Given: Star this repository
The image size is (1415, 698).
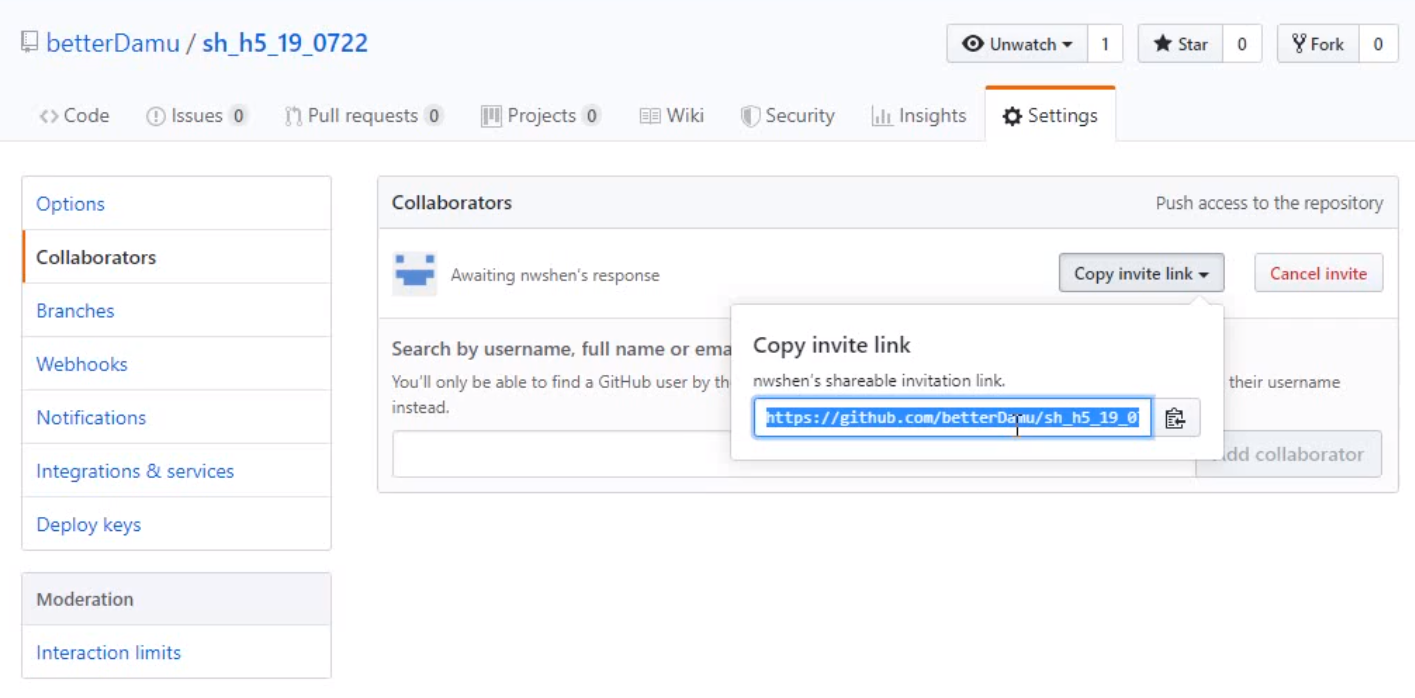Looking at the screenshot, I should [1180, 44].
